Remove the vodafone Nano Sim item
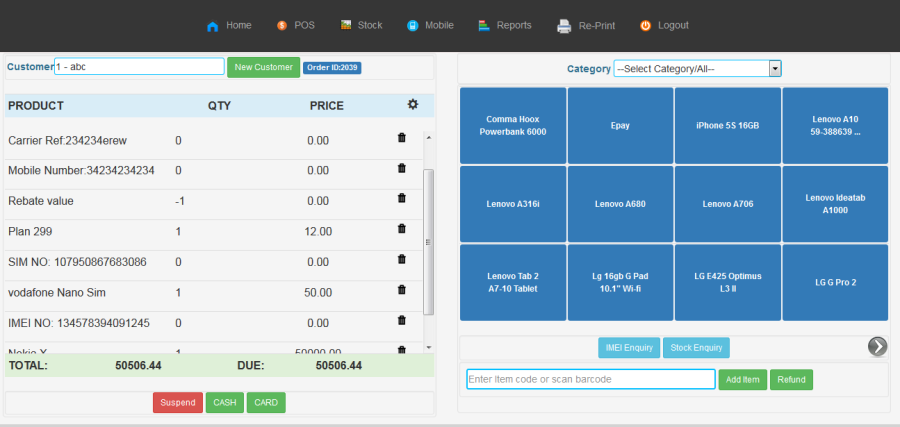 click(x=402, y=290)
